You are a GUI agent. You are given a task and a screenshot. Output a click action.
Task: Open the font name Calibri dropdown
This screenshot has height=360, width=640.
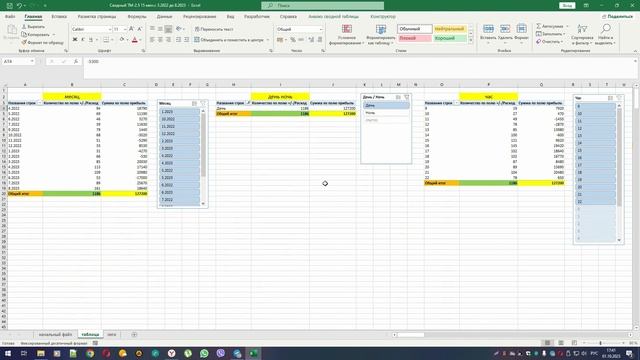[109, 29]
